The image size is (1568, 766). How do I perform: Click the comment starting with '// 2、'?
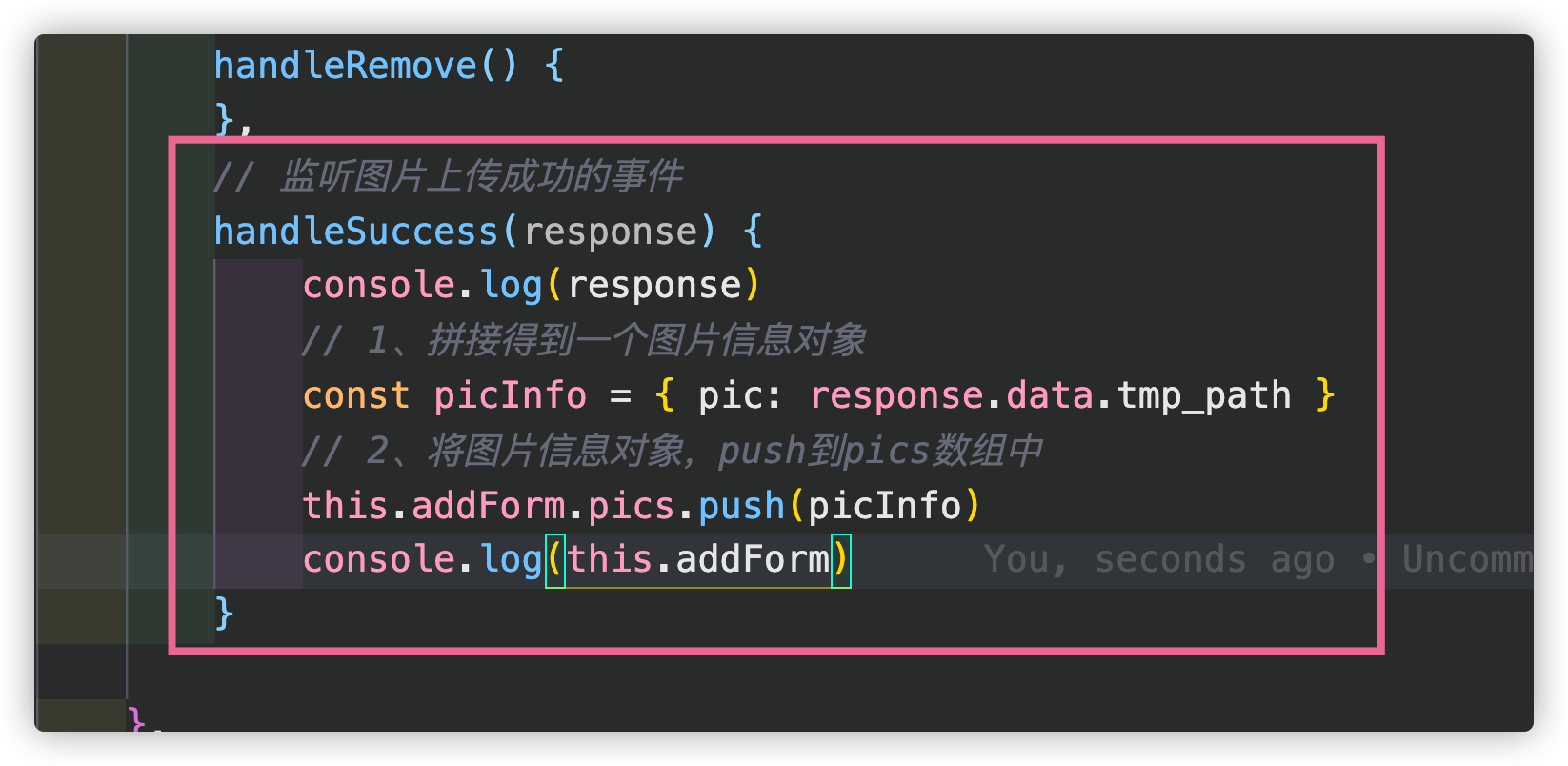coord(673,451)
